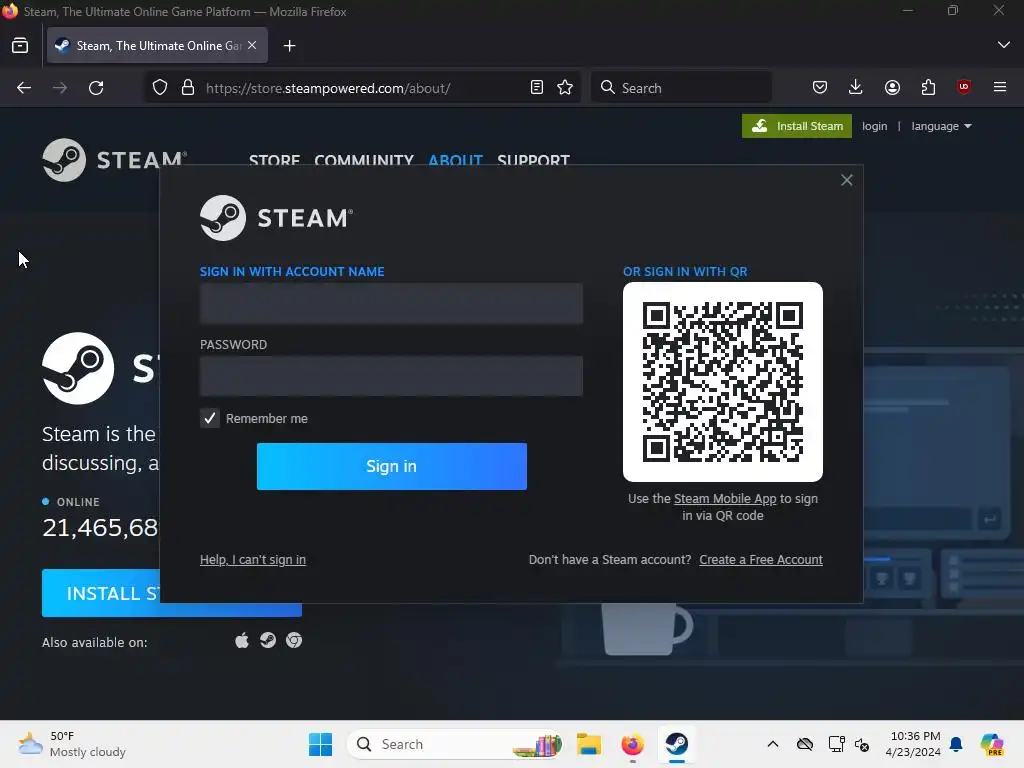Open the tracking protection shield icon
The width and height of the screenshot is (1024, 768).
coord(160,88)
